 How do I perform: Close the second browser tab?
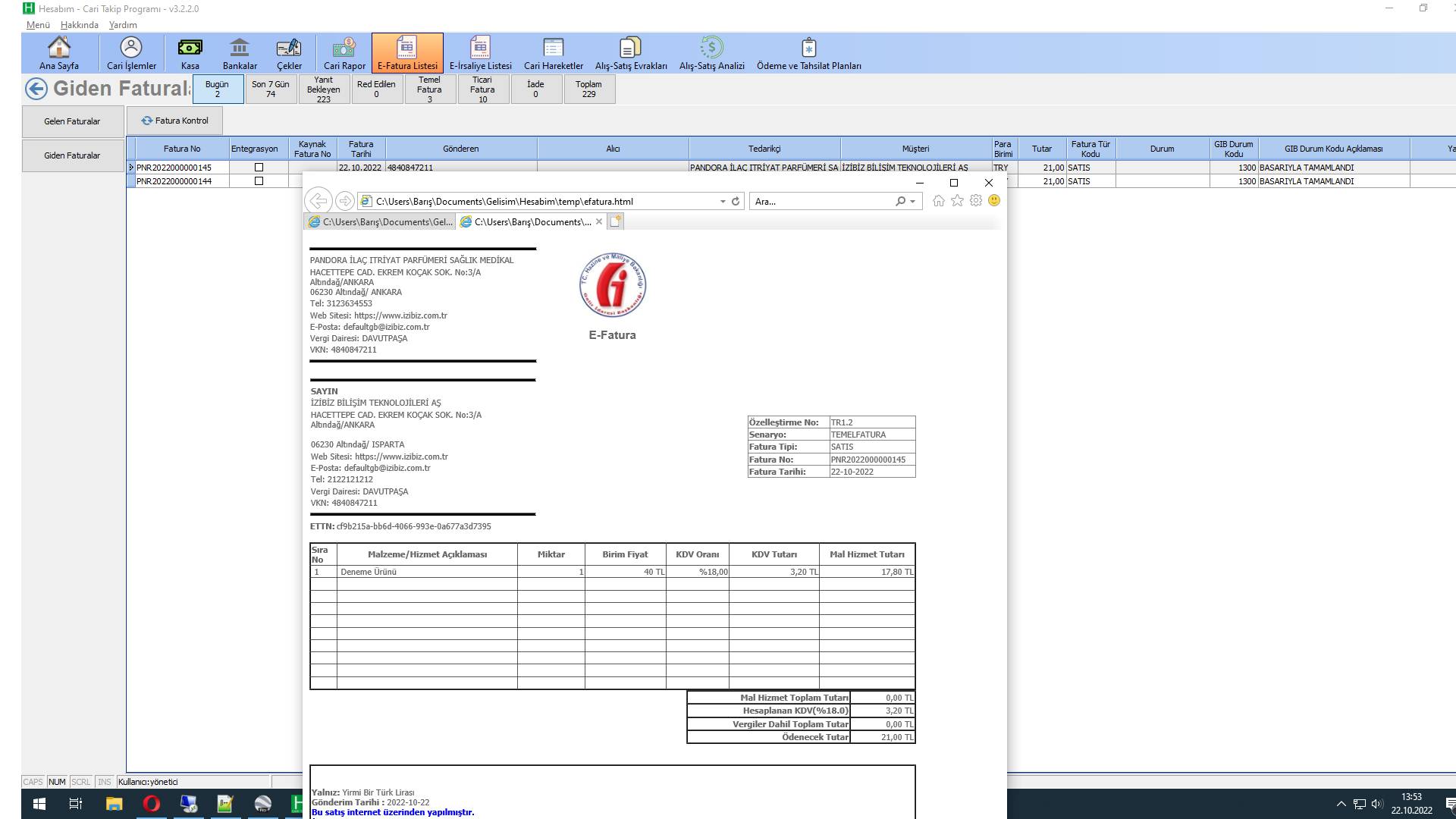599,221
